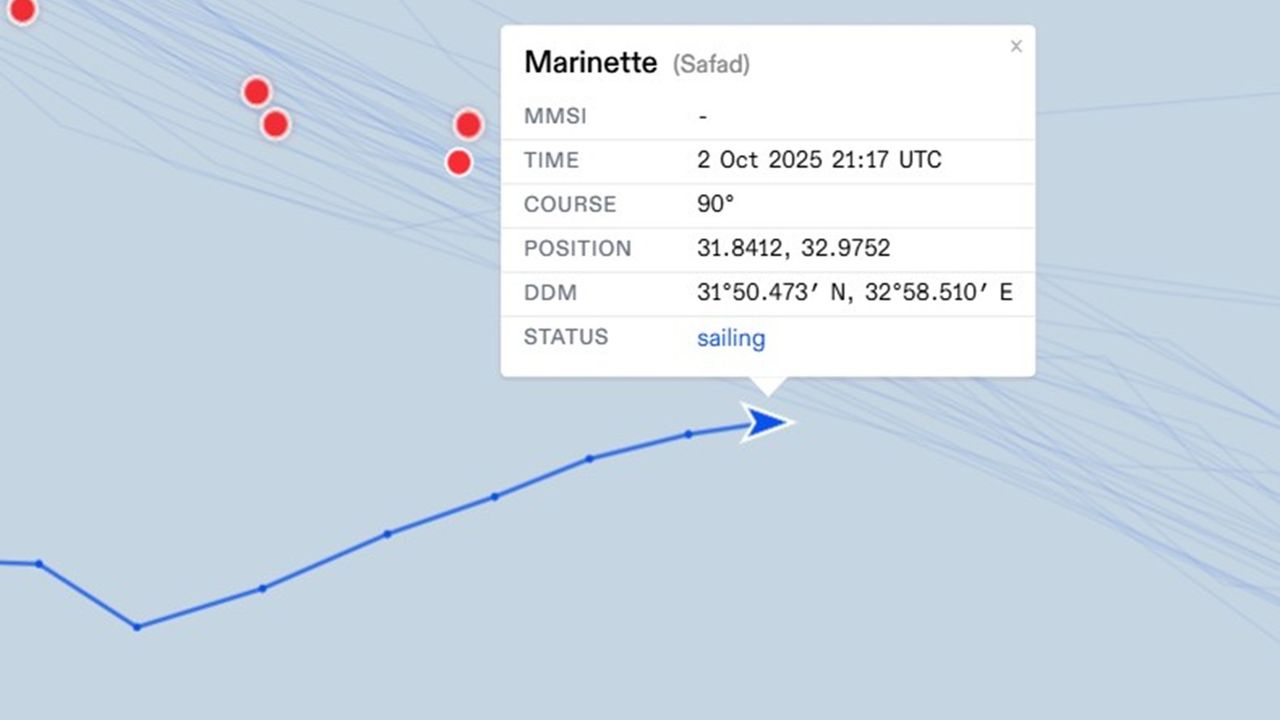
Task: Click the COURSE value 90°
Action: click(x=716, y=204)
